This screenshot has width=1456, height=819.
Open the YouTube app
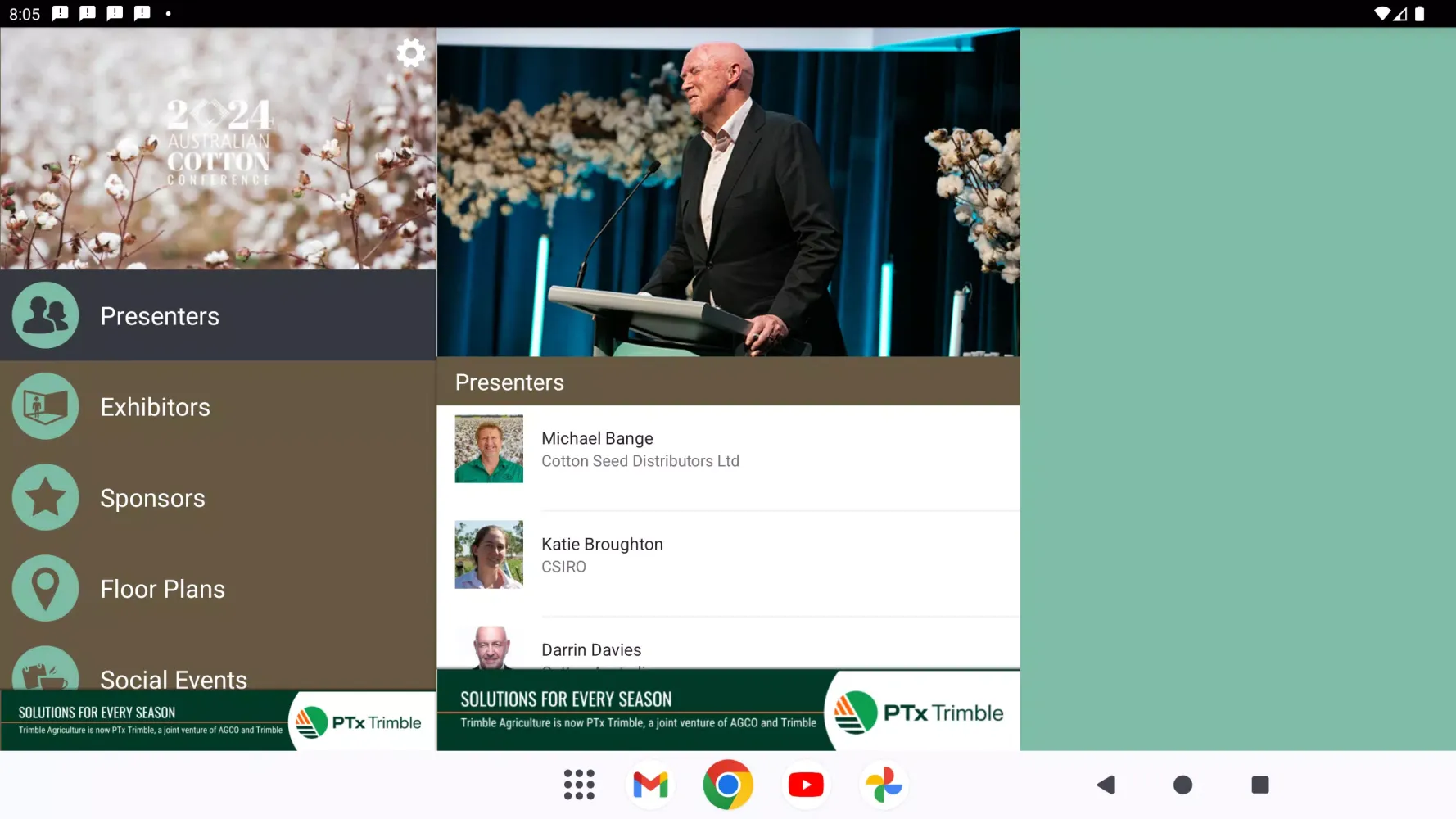tap(806, 784)
